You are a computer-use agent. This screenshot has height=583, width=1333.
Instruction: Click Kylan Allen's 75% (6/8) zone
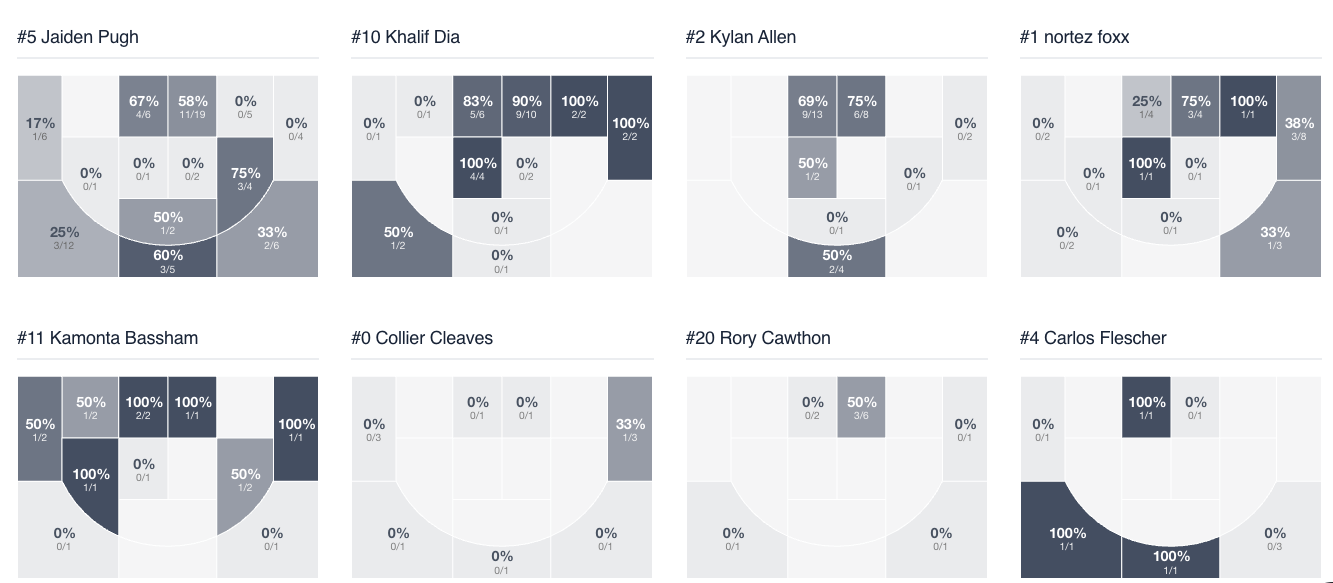(x=861, y=106)
